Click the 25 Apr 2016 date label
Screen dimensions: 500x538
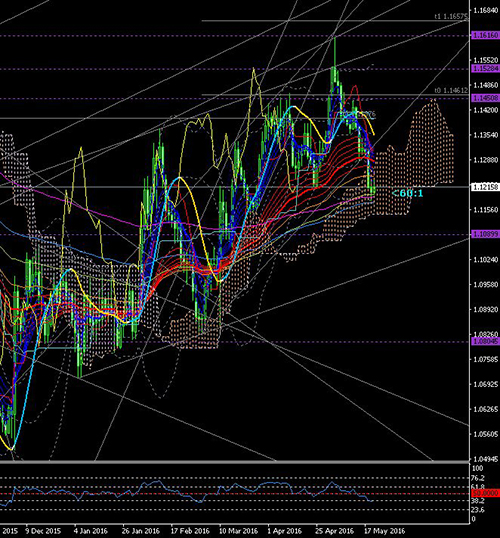coord(335,531)
